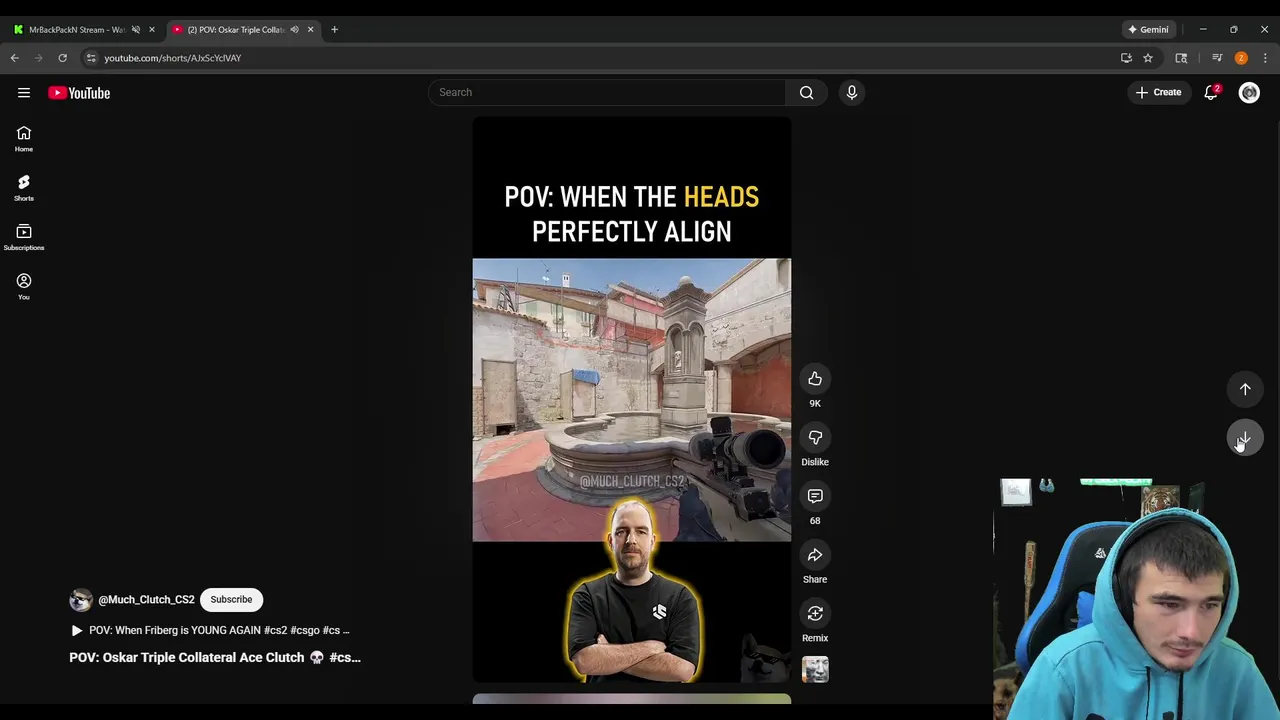1280x720 pixels.
Task: Like the short with thumbs up
Action: [815, 379]
